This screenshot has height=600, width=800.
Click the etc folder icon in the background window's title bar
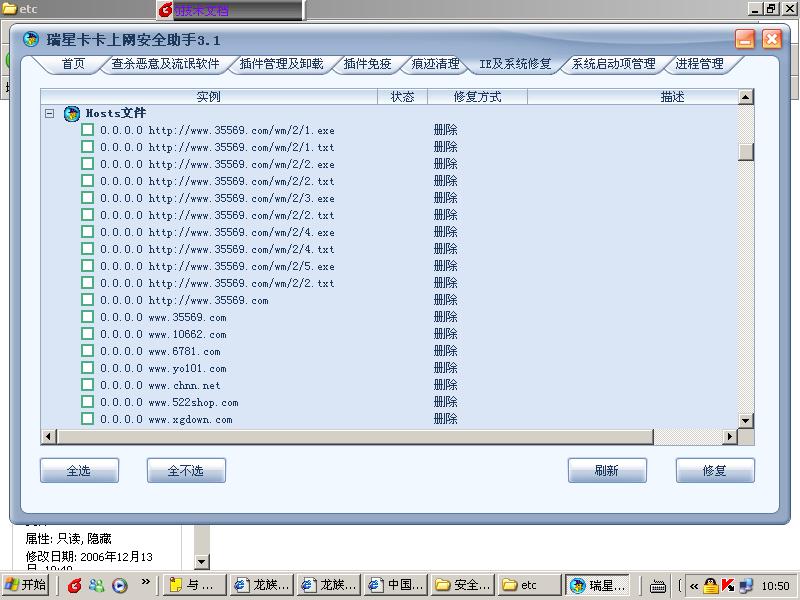[x=10, y=9]
